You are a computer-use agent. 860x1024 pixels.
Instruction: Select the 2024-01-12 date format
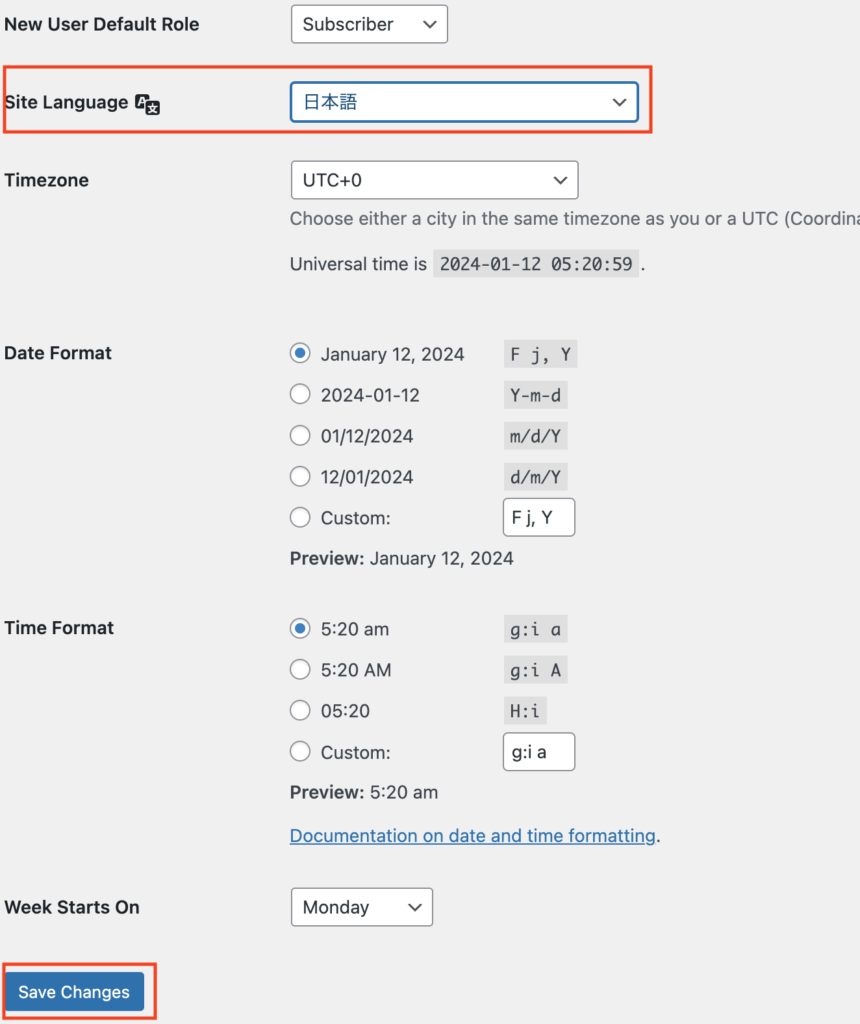tap(300, 394)
